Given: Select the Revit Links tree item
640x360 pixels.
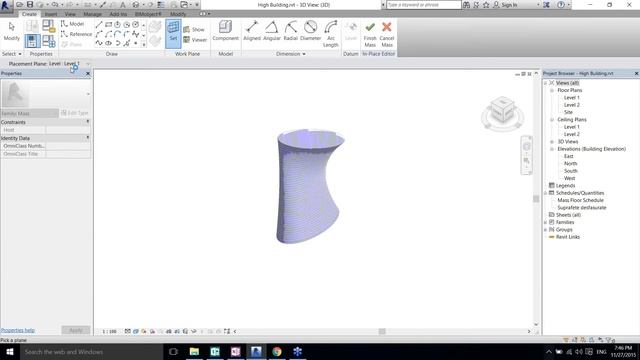Looking at the screenshot, I should pyautogui.click(x=567, y=237).
